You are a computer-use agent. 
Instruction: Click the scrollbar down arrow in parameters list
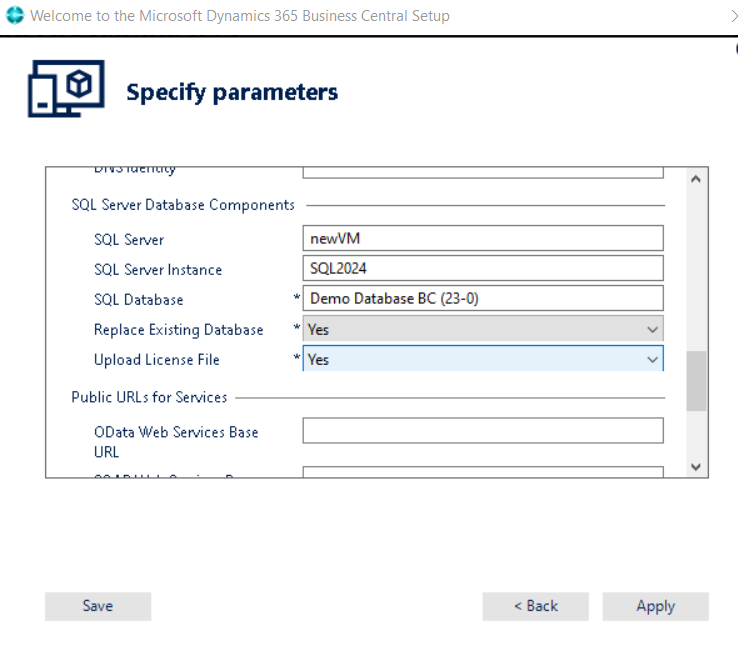696,467
